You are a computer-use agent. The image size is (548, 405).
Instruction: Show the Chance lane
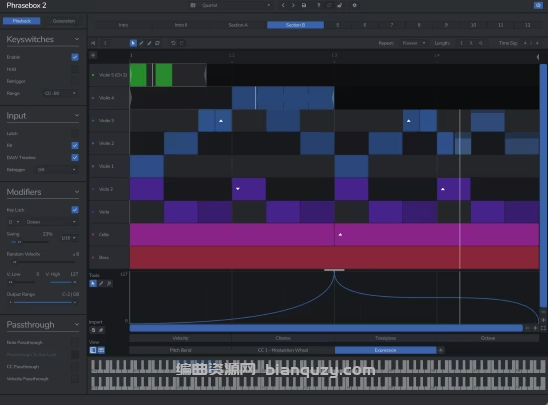tap(283, 338)
